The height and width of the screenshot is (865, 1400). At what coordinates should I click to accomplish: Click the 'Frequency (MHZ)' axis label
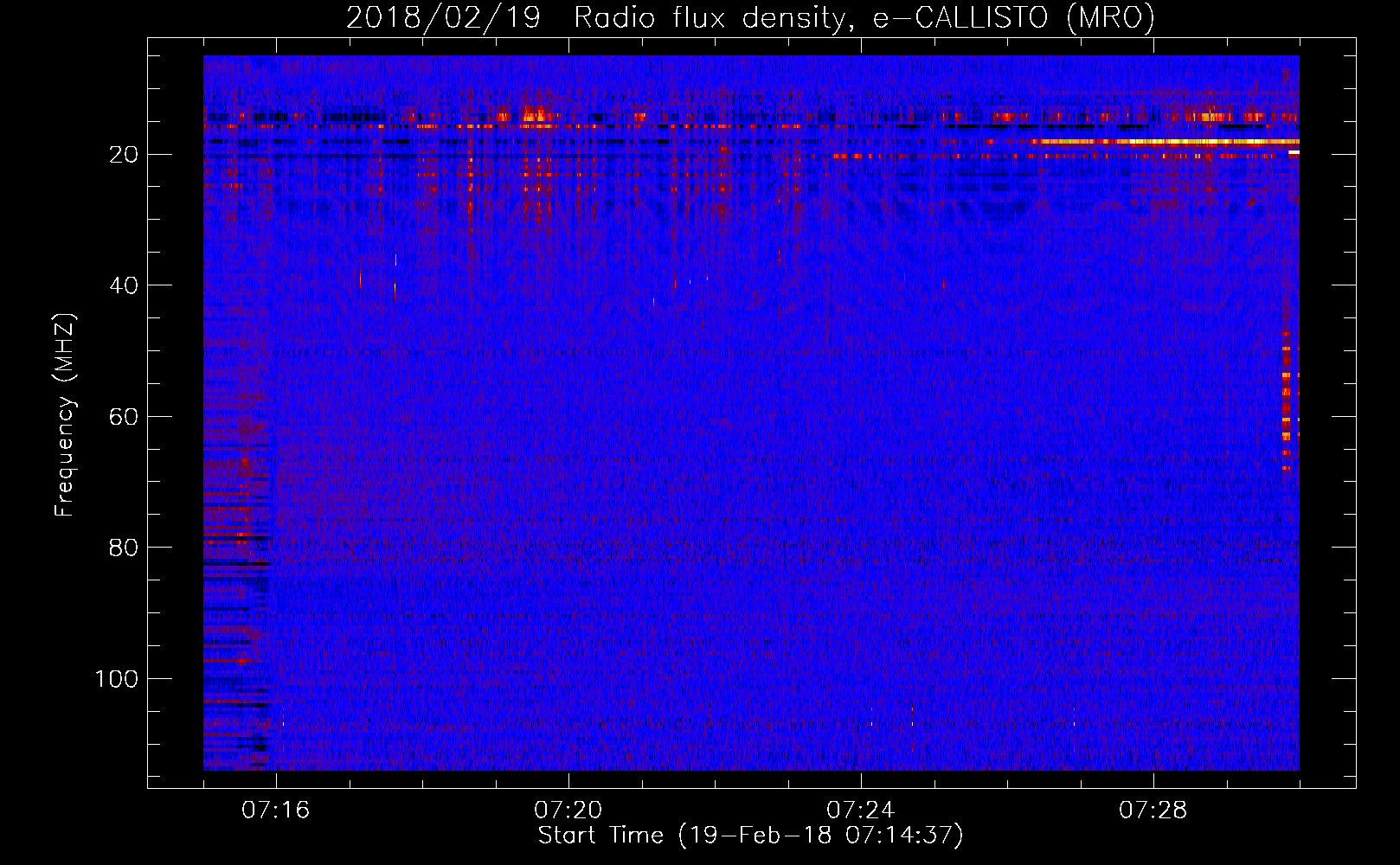point(64,415)
